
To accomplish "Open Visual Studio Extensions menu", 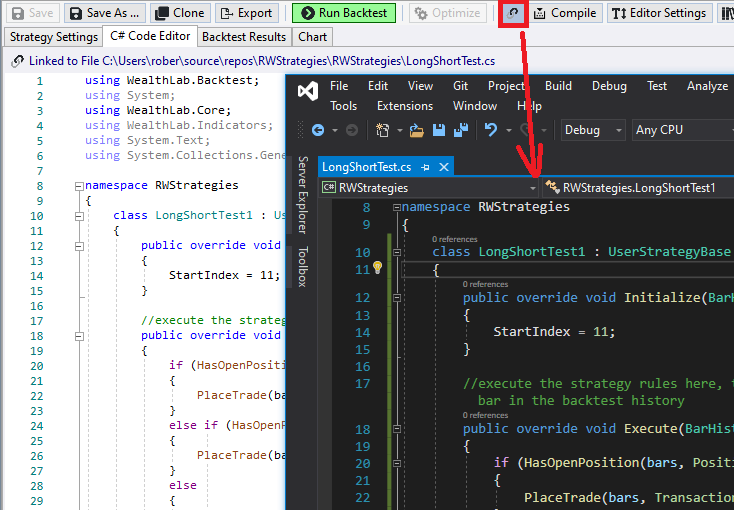I will 405,106.
